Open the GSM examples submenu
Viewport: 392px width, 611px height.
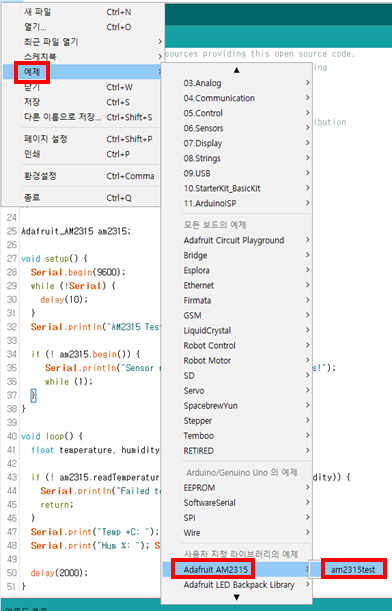(237, 315)
